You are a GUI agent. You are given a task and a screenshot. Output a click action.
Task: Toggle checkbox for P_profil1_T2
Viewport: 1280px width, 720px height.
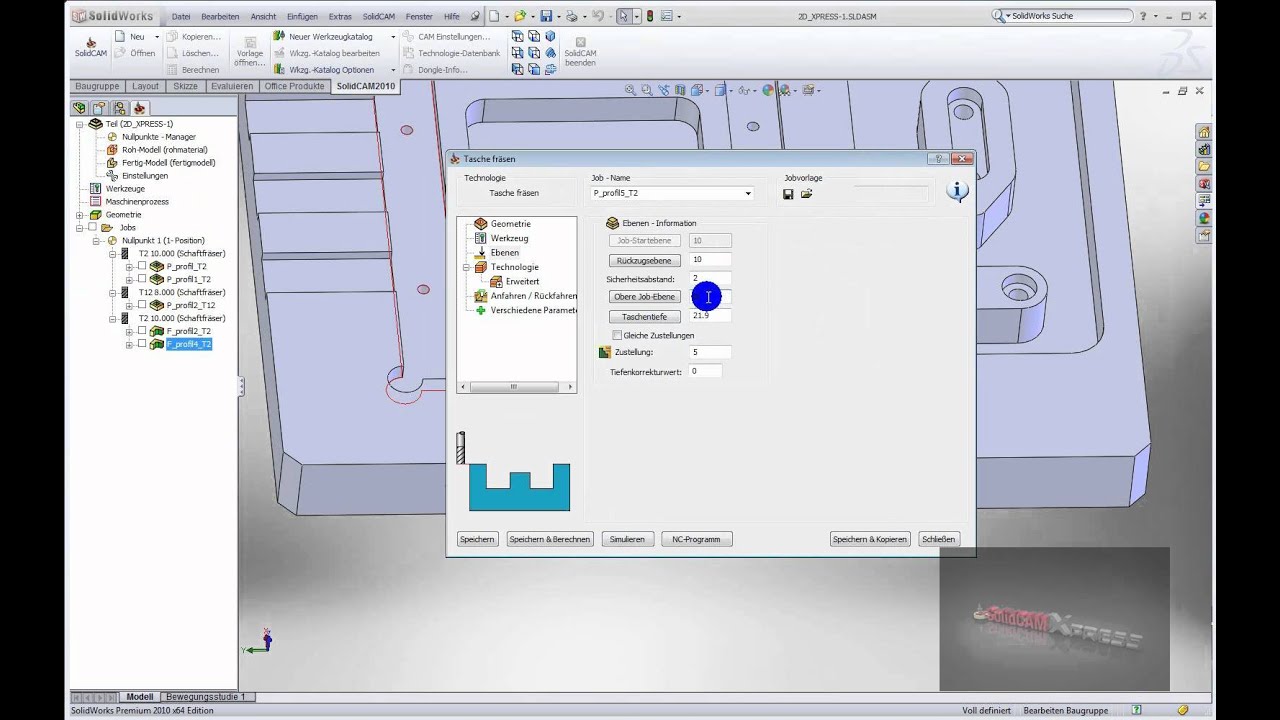142,279
